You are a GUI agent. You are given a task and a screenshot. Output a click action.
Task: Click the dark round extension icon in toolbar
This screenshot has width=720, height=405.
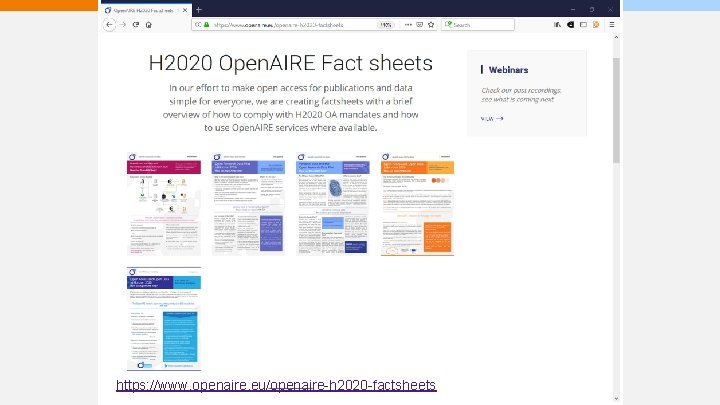coord(570,25)
